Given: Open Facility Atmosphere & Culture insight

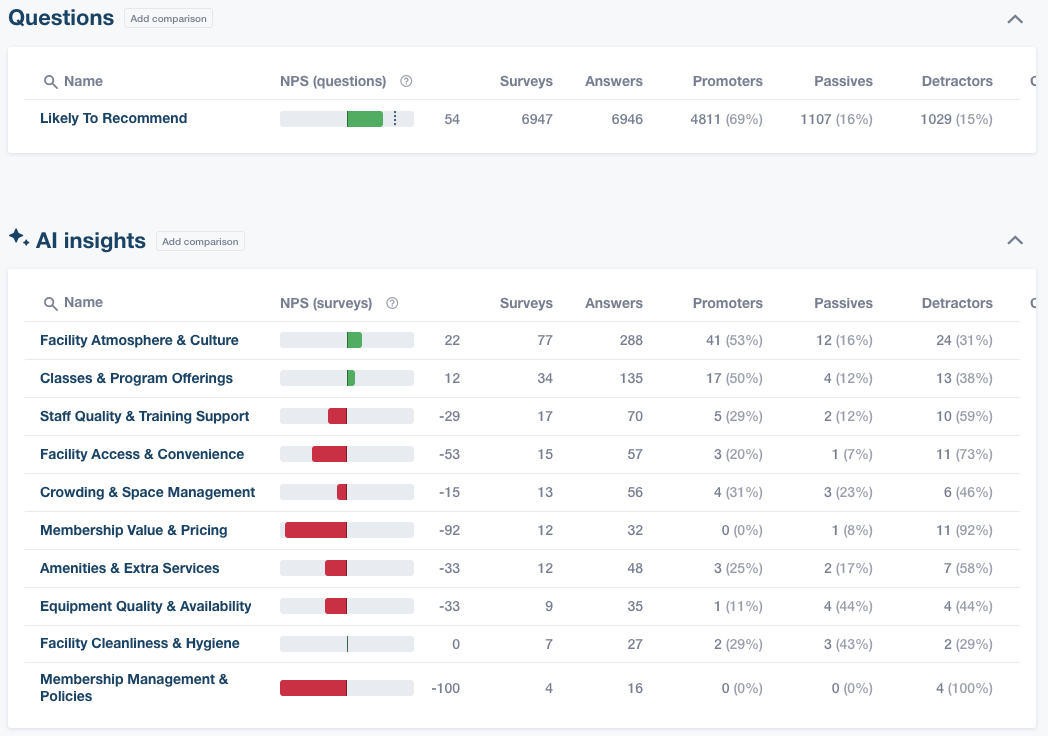Looking at the screenshot, I should point(139,340).
